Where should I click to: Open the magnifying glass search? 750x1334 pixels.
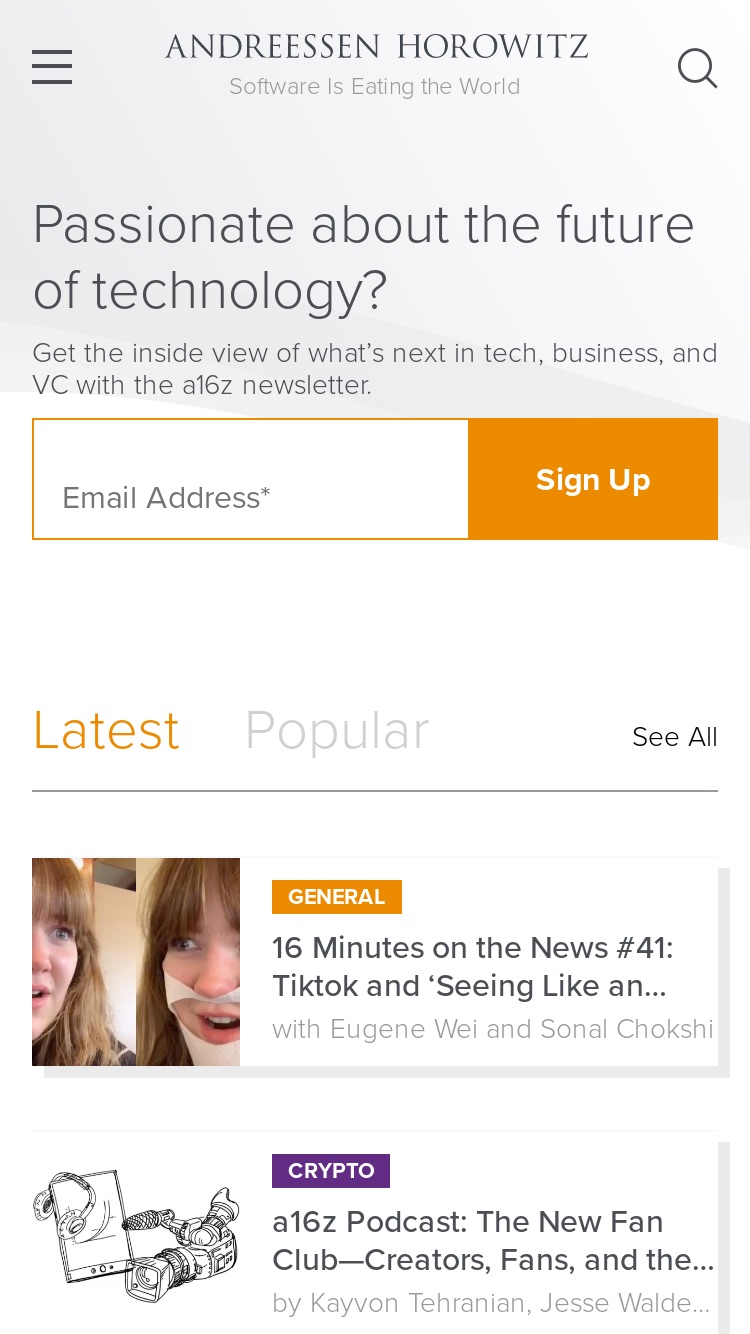(697, 69)
